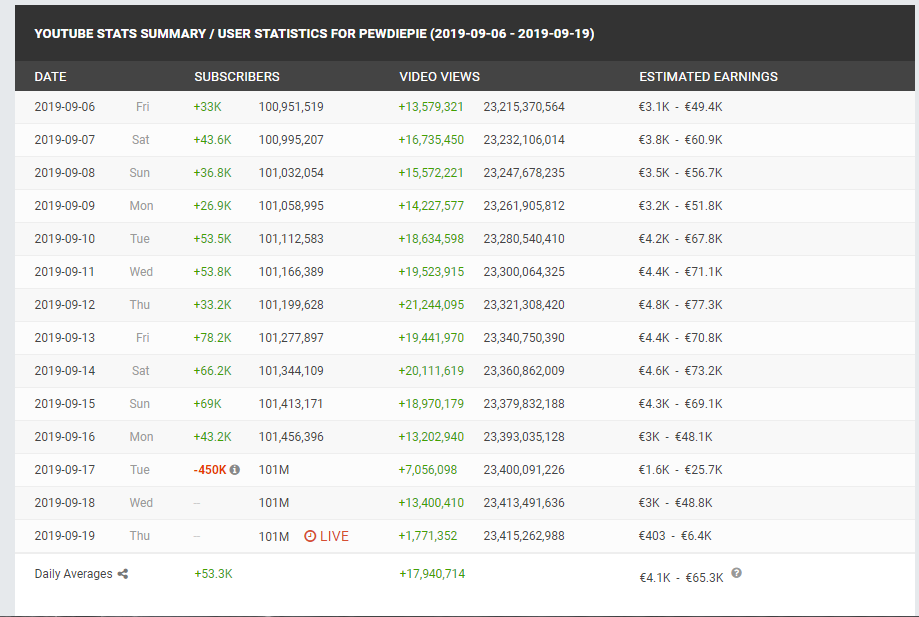The width and height of the screenshot is (919, 617).
Task: Click the SUBSCRIBERS column header
Action: (x=237, y=77)
